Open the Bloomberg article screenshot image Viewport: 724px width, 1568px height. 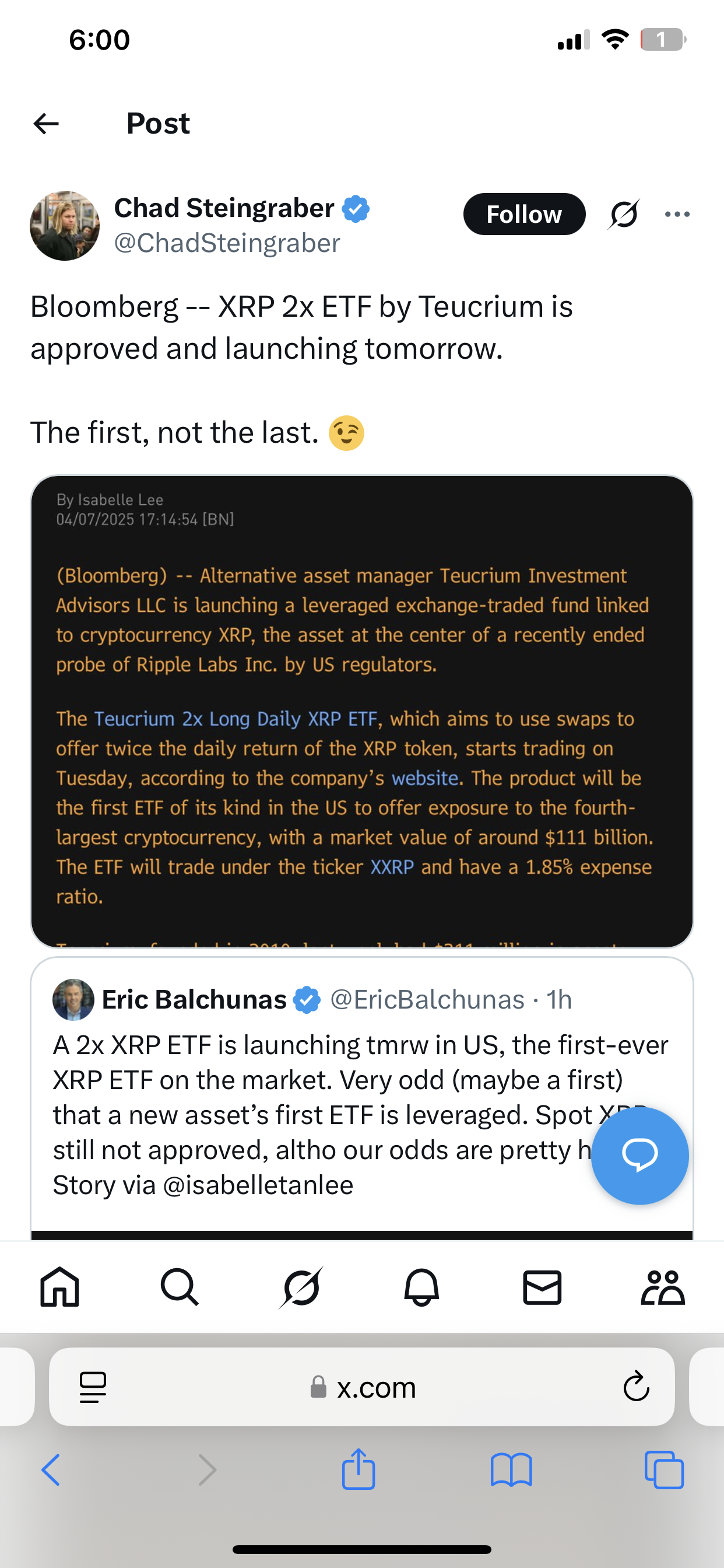pos(362,712)
